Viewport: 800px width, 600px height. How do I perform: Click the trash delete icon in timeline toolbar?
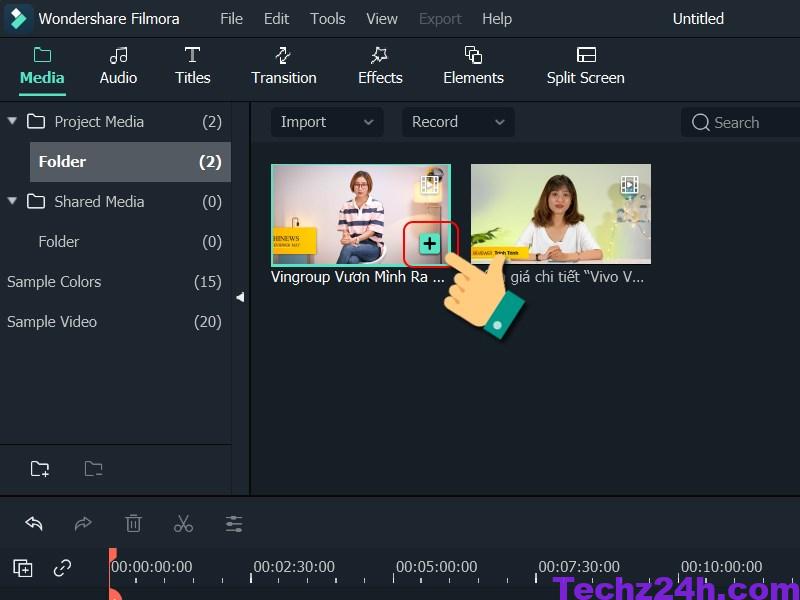[133, 523]
